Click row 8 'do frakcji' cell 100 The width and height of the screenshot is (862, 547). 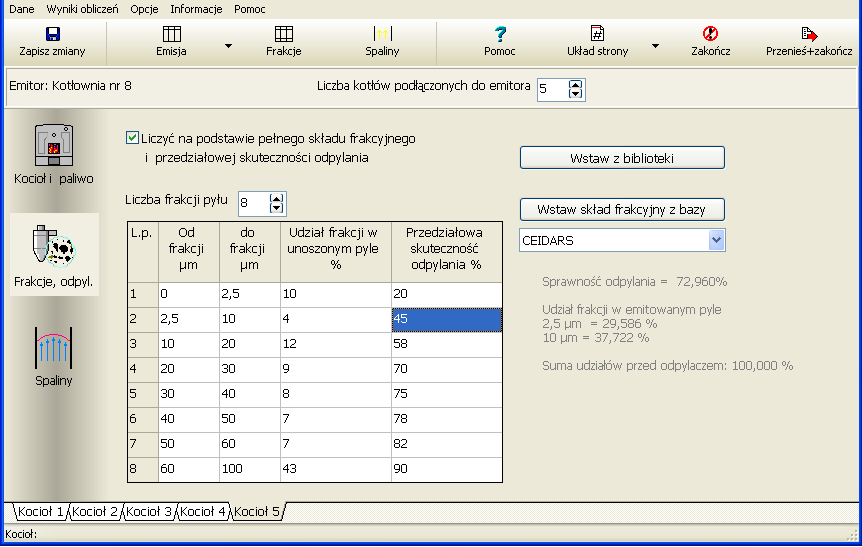[250, 469]
